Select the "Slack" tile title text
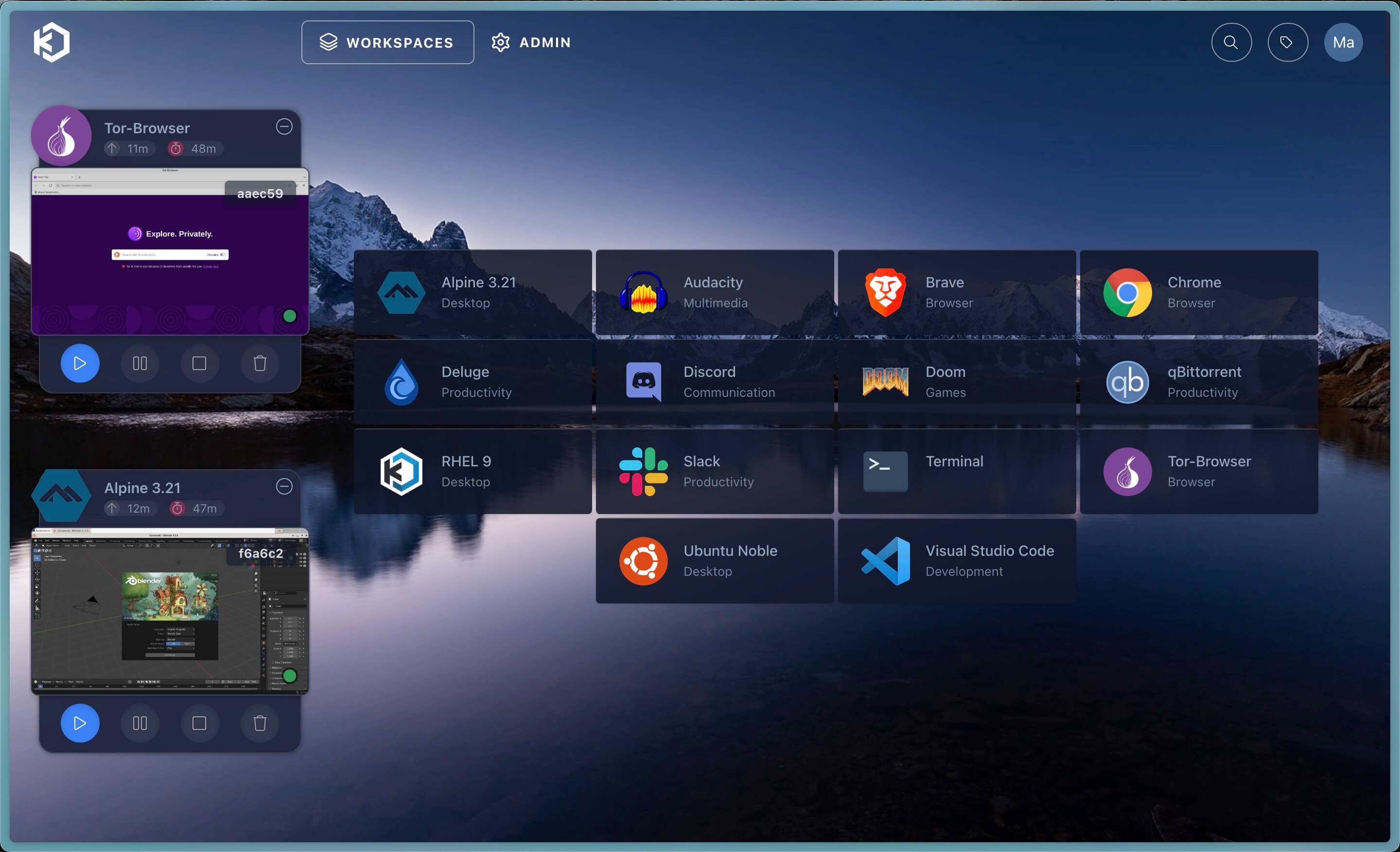The image size is (1400, 852). pyautogui.click(x=702, y=461)
